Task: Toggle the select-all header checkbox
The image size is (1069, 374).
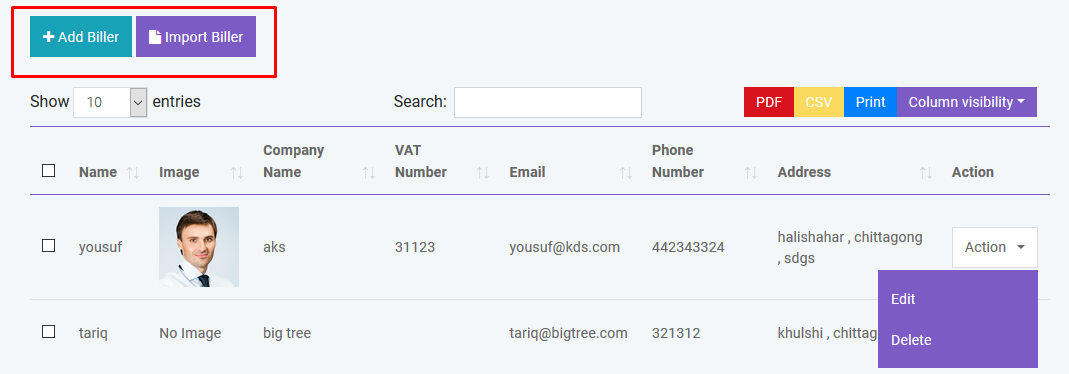Action: (x=48, y=170)
